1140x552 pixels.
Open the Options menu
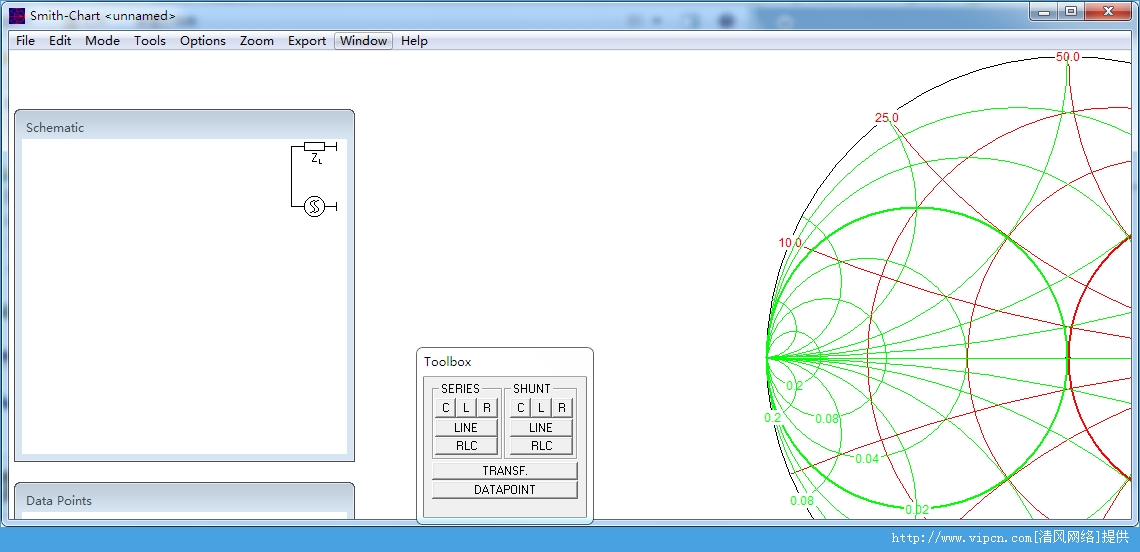click(x=203, y=41)
